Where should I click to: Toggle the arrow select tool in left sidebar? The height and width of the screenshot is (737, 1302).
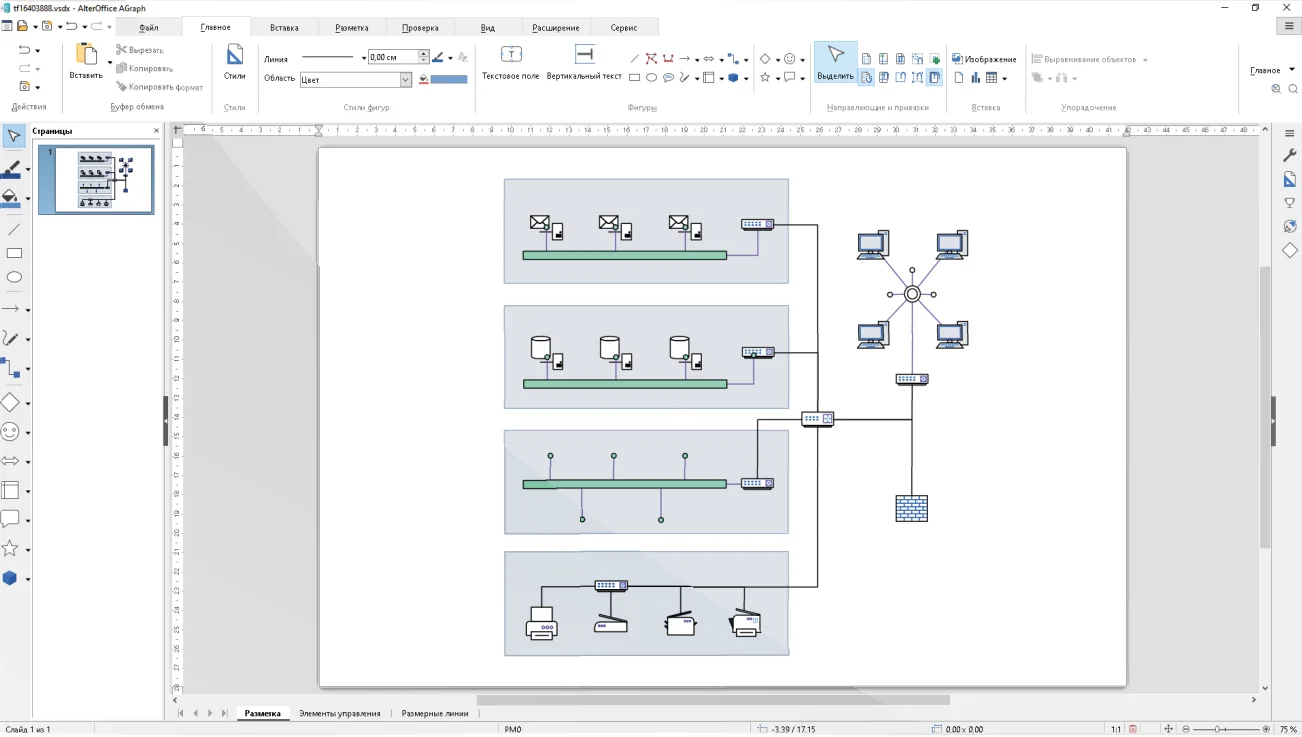pos(14,136)
